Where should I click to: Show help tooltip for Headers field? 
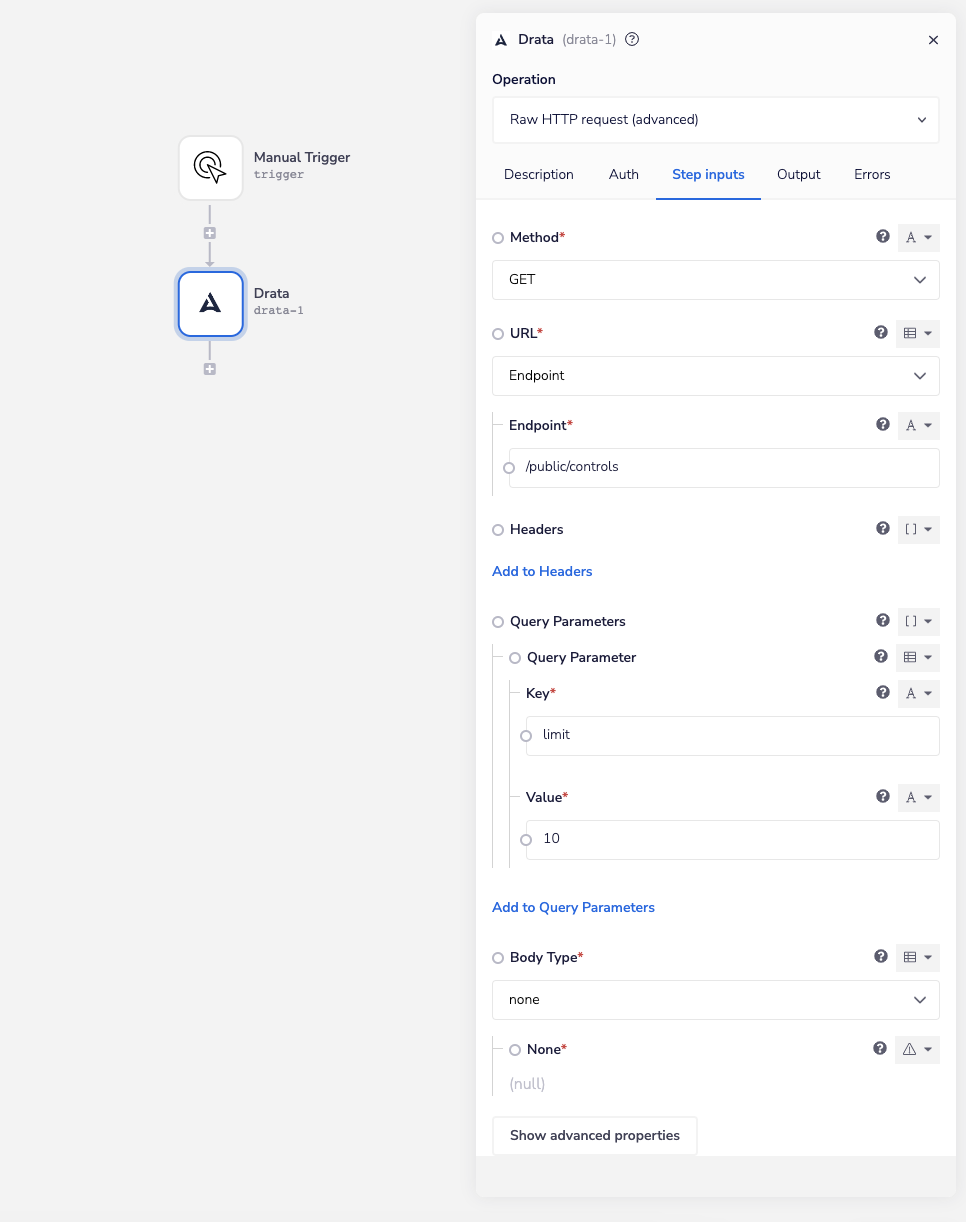click(882, 529)
